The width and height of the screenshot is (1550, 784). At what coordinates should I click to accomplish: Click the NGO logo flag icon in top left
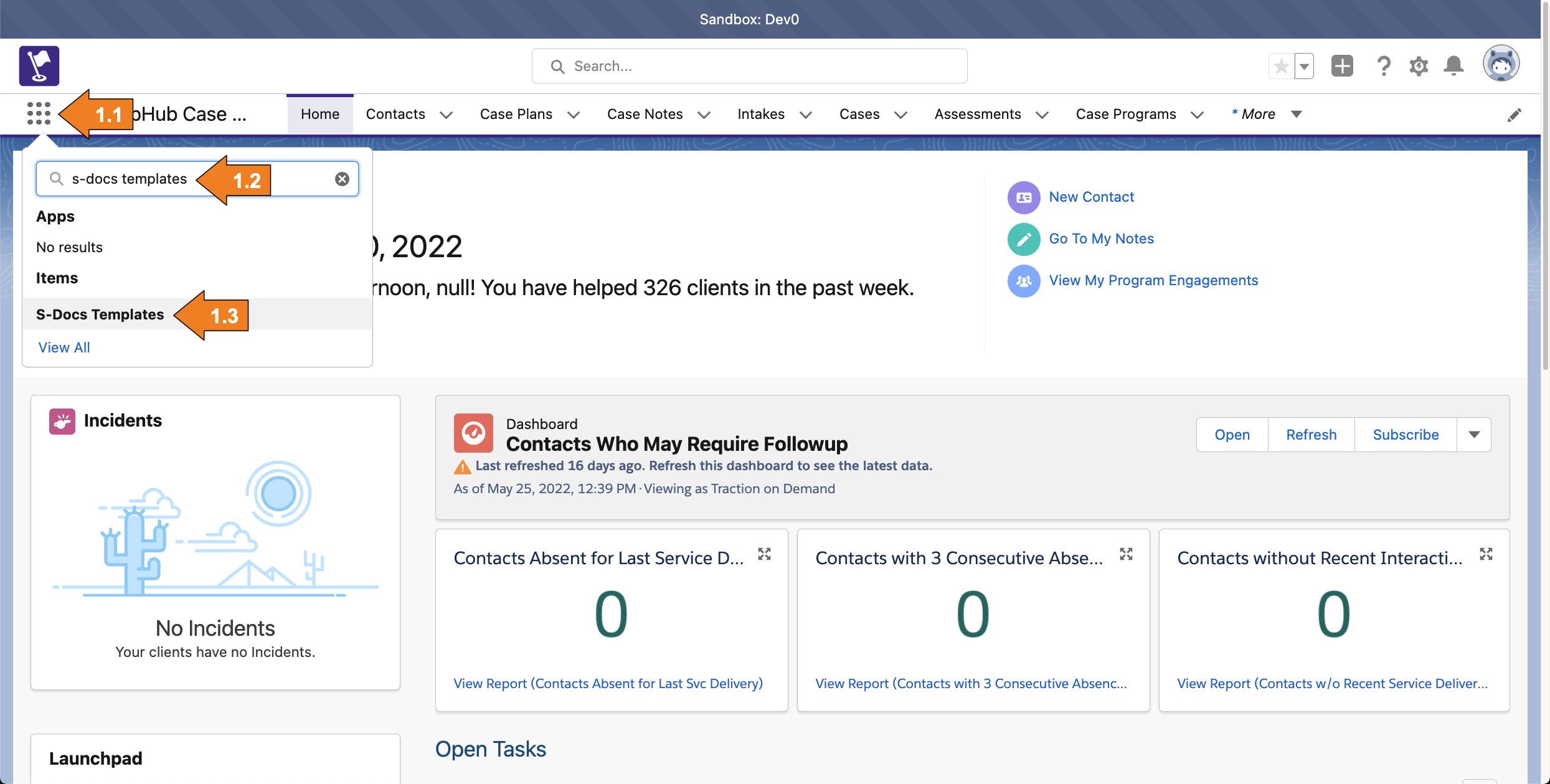pyautogui.click(x=38, y=65)
